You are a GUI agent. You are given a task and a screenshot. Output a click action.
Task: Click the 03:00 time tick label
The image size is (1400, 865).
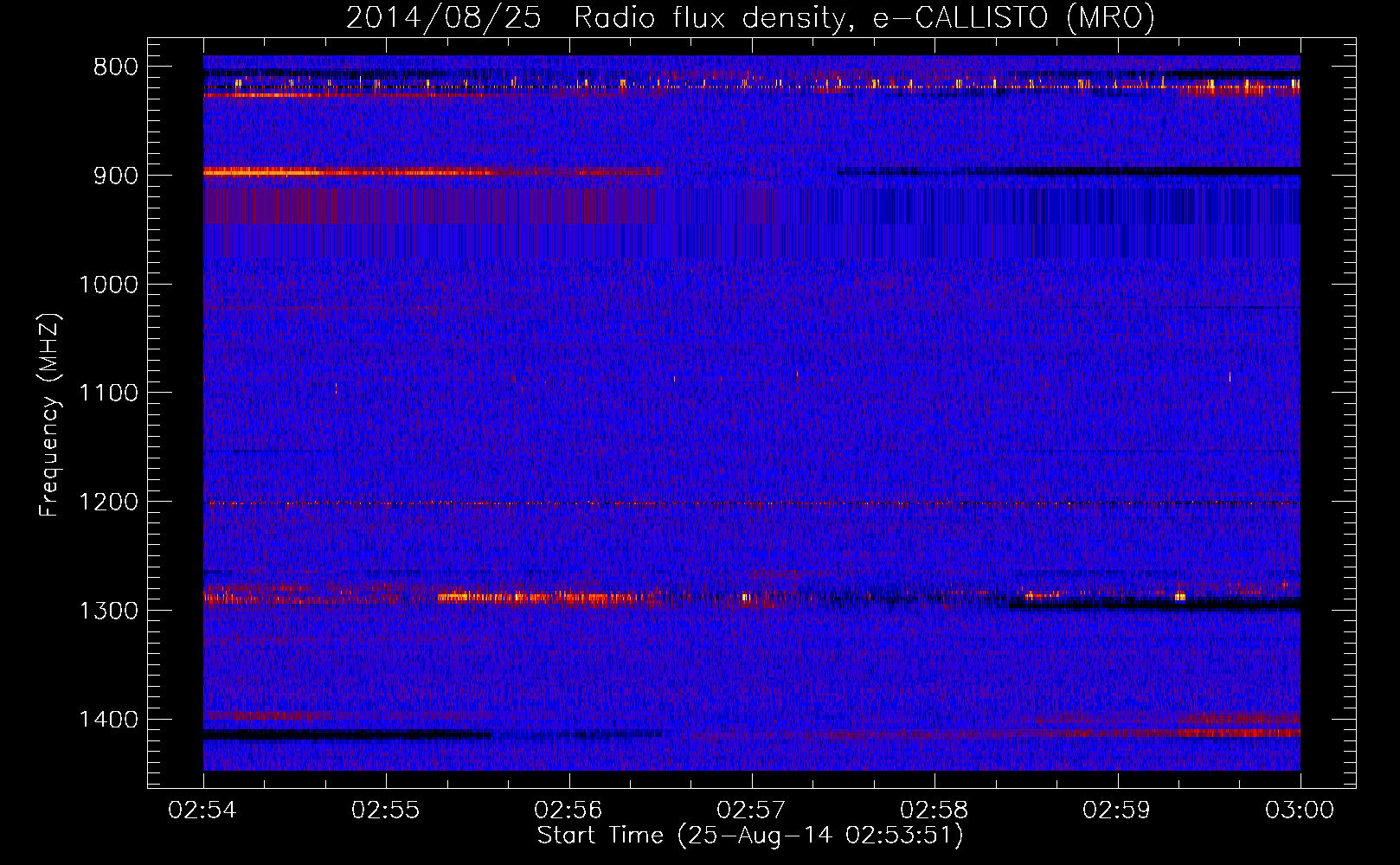click(1300, 811)
